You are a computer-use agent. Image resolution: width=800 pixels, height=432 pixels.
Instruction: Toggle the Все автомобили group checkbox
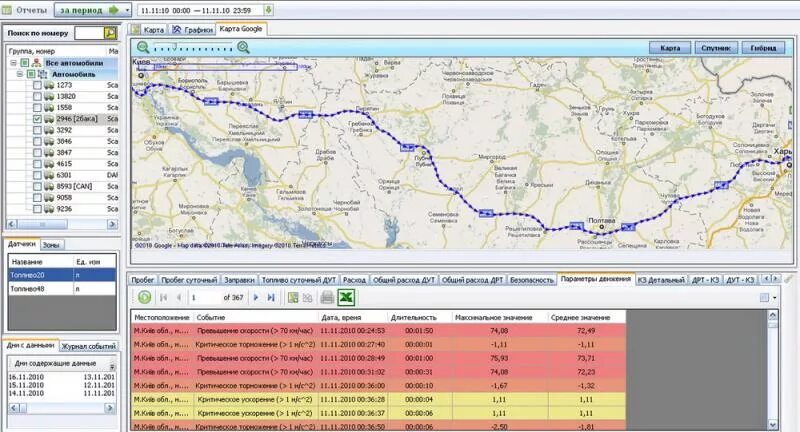(24, 63)
